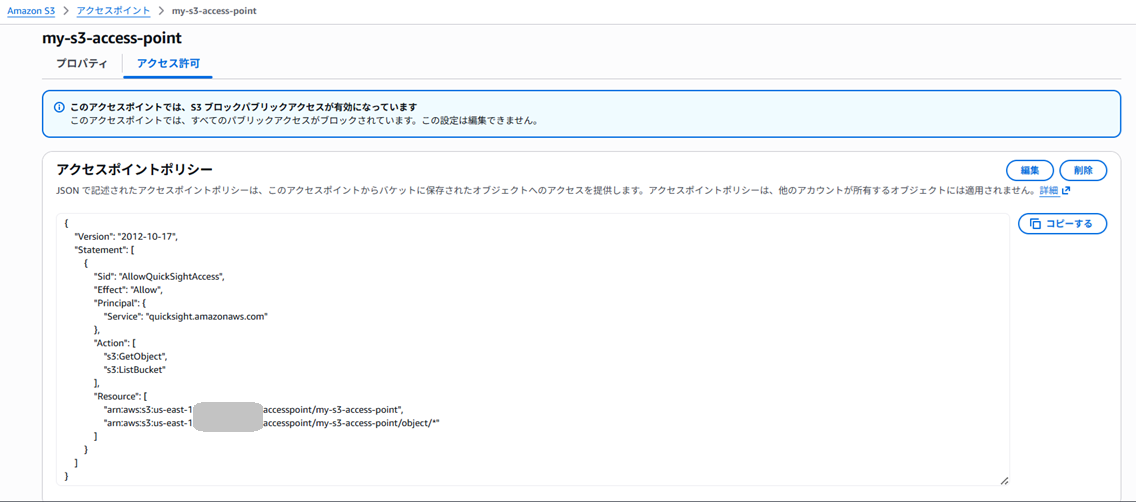Click the "s3:ListBucket" action line
The image size is (1136, 502).
135,369
